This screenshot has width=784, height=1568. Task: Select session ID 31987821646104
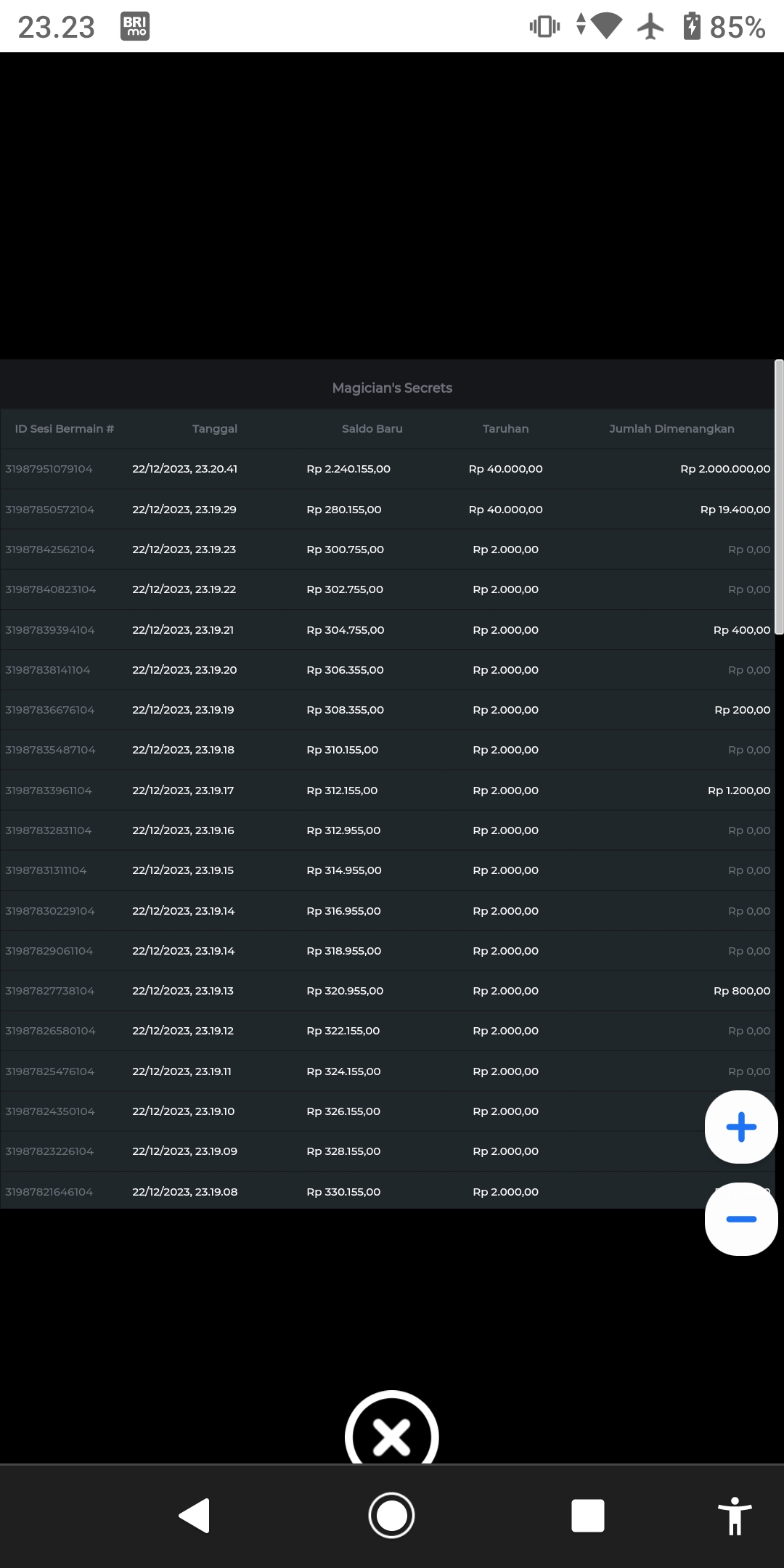point(49,1192)
